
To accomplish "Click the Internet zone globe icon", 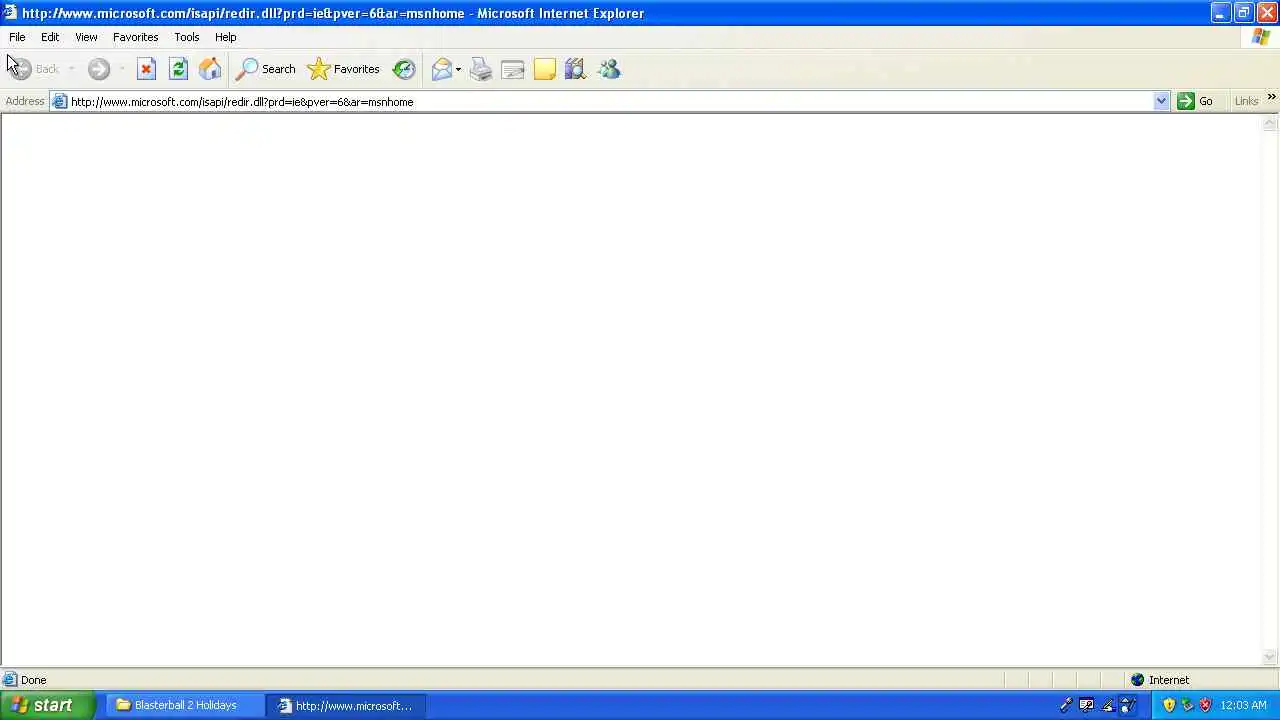I will (x=1137, y=680).
